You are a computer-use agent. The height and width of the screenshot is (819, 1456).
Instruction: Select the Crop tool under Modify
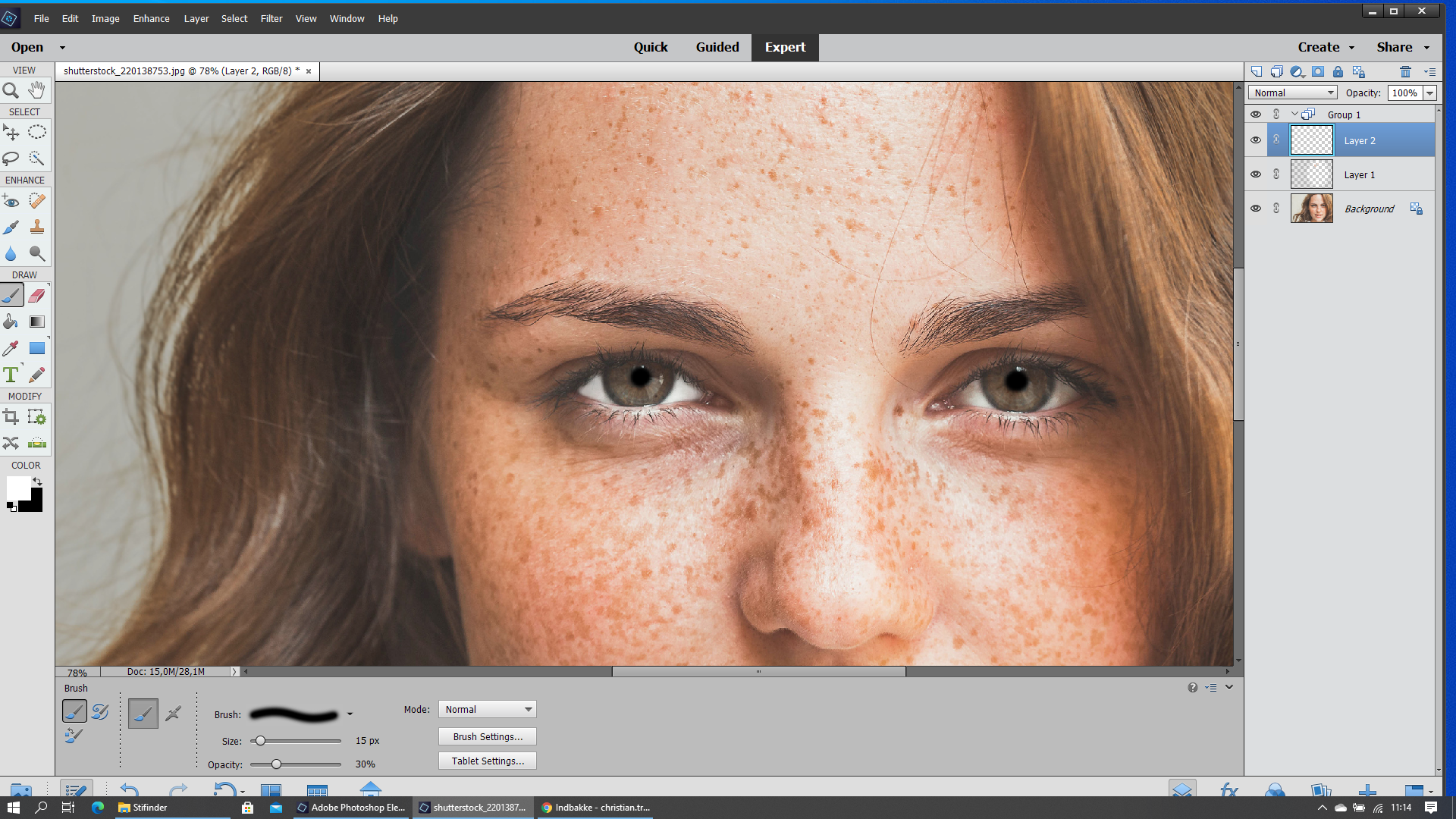click(11, 416)
